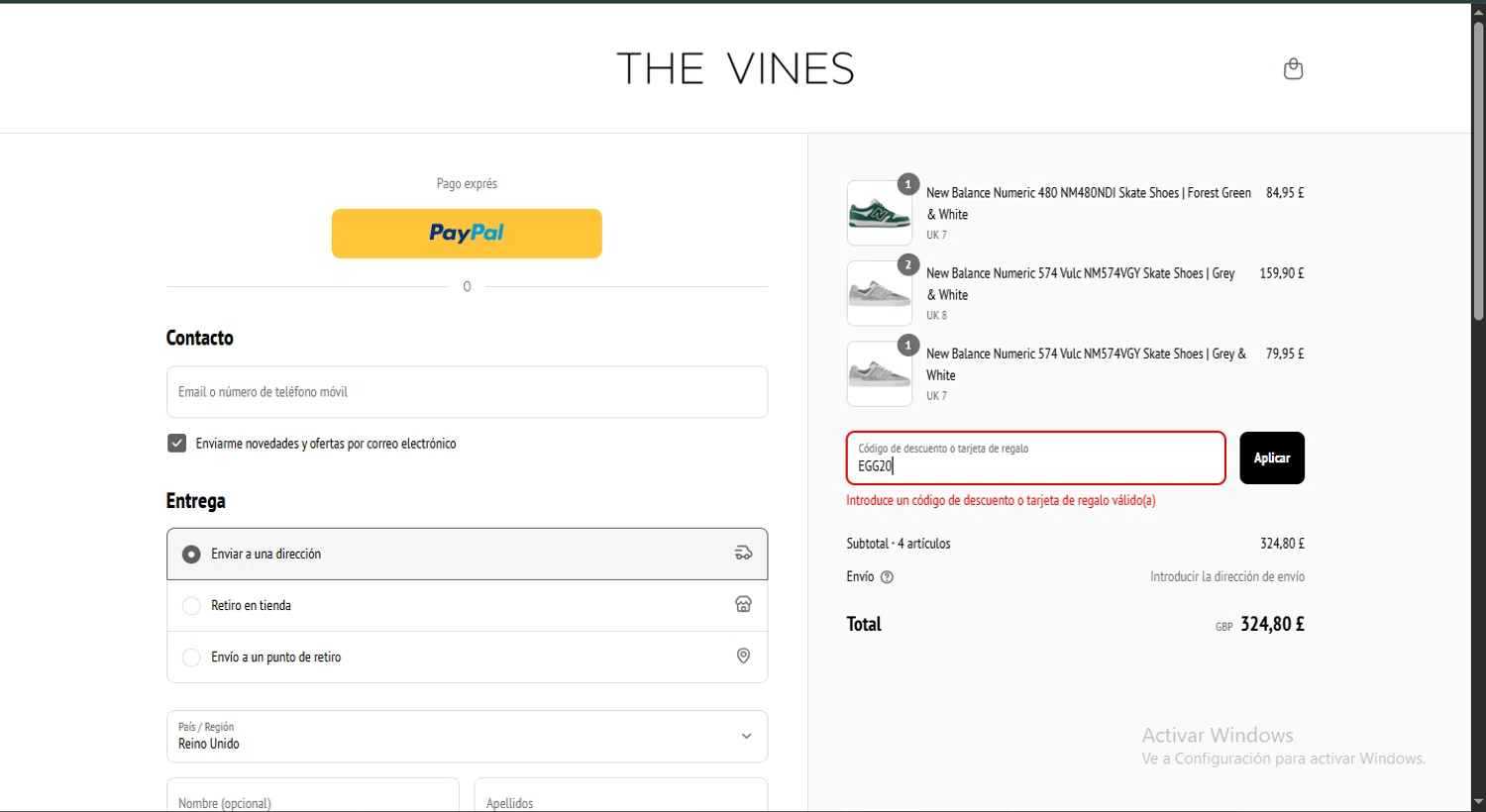Screen dimensions: 1486x812
Task: Click the scrollbar up arrow
Action: [x=1478, y=11]
